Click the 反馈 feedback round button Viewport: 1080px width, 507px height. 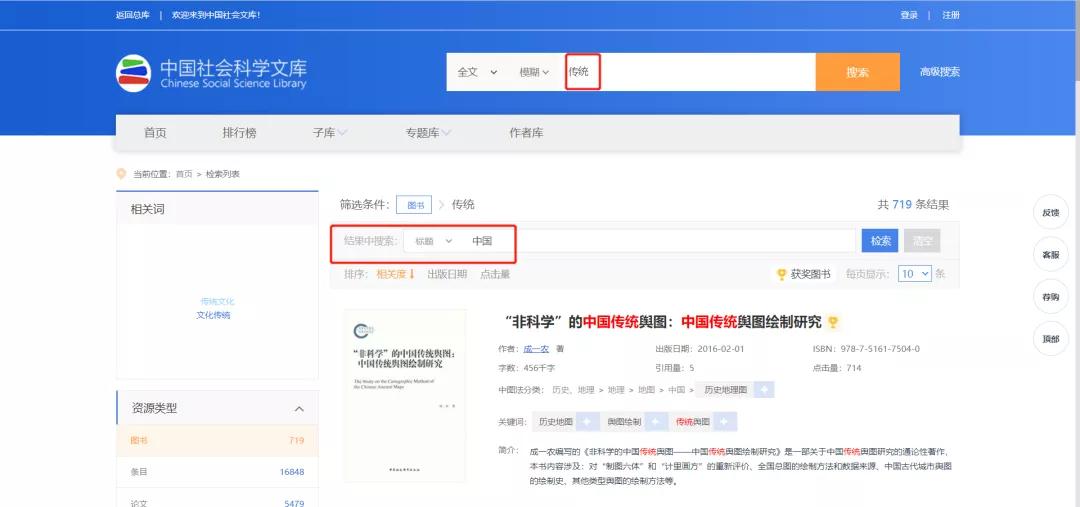[1050, 212]
